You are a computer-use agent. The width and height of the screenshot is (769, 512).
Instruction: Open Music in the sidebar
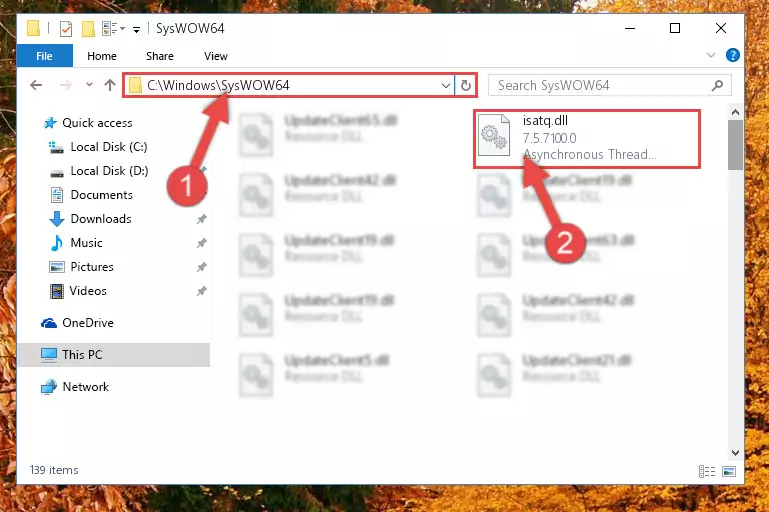(77, 243)
